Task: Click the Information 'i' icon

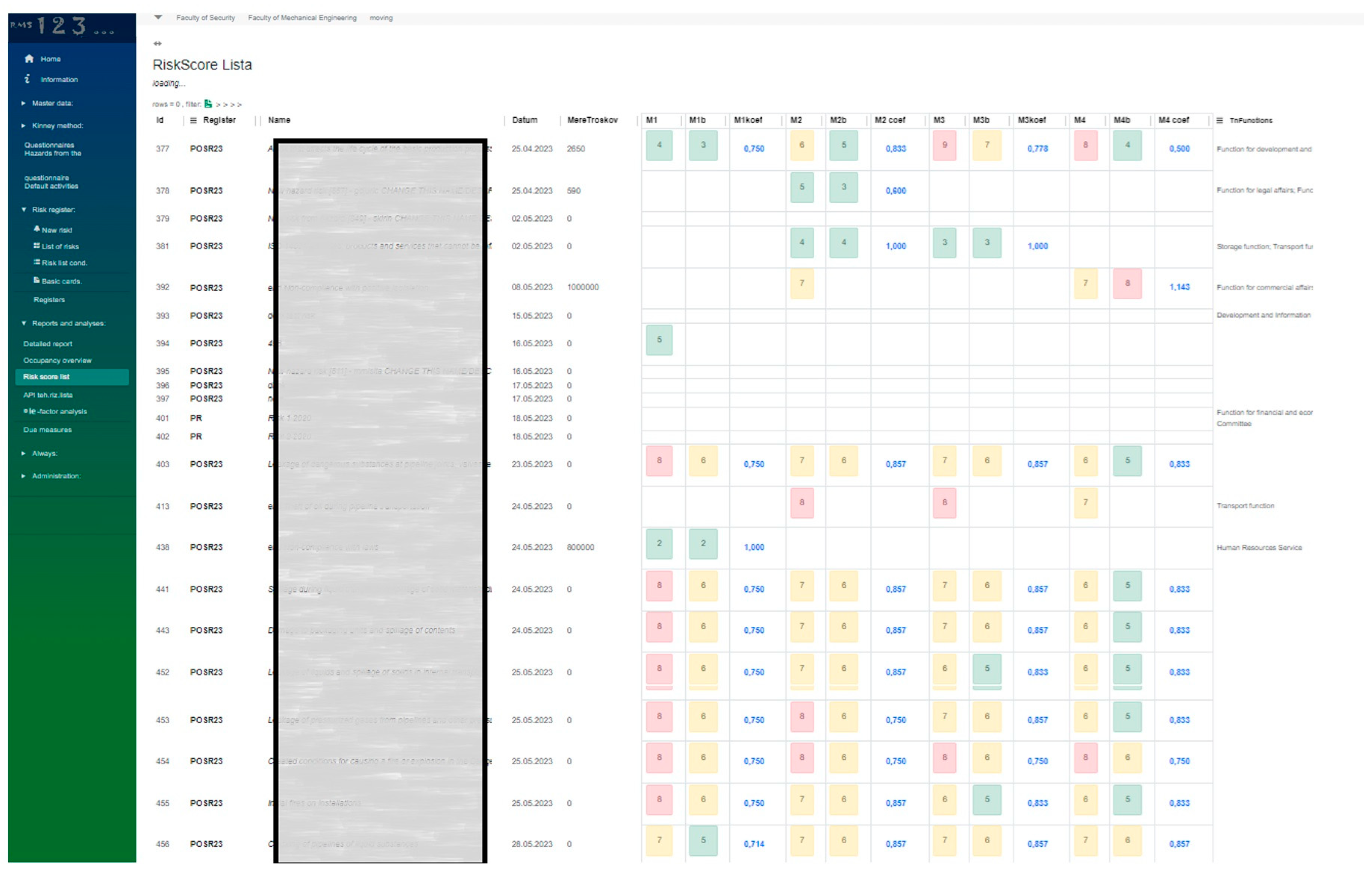Action: [x=27, y=78]
